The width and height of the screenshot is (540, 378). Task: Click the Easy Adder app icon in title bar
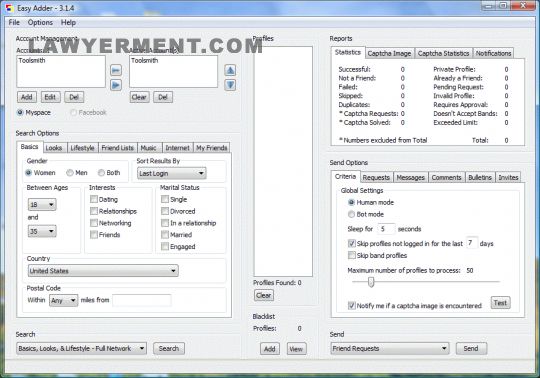coord(9,8)
